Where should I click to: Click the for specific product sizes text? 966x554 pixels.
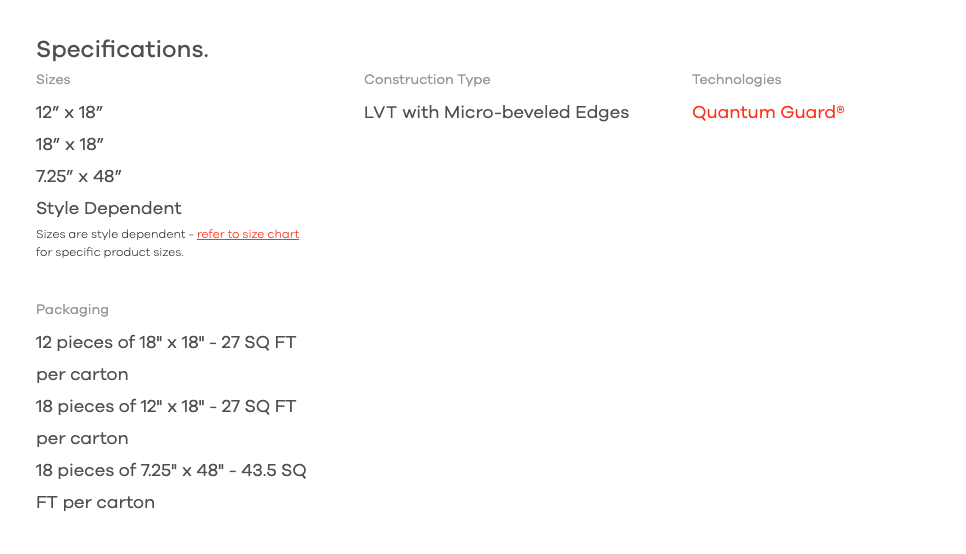coord(110,252)
